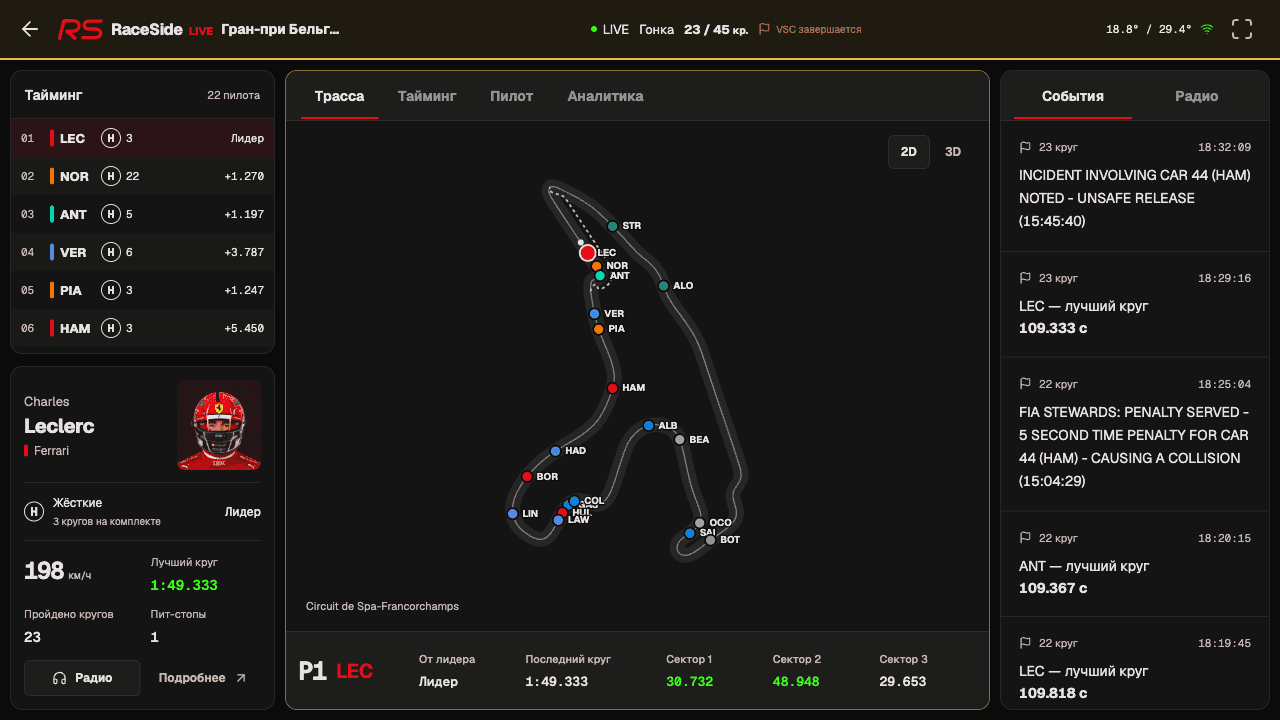
Task: Click the tyre icon beside Жёсткие
Action: point(34,511)
